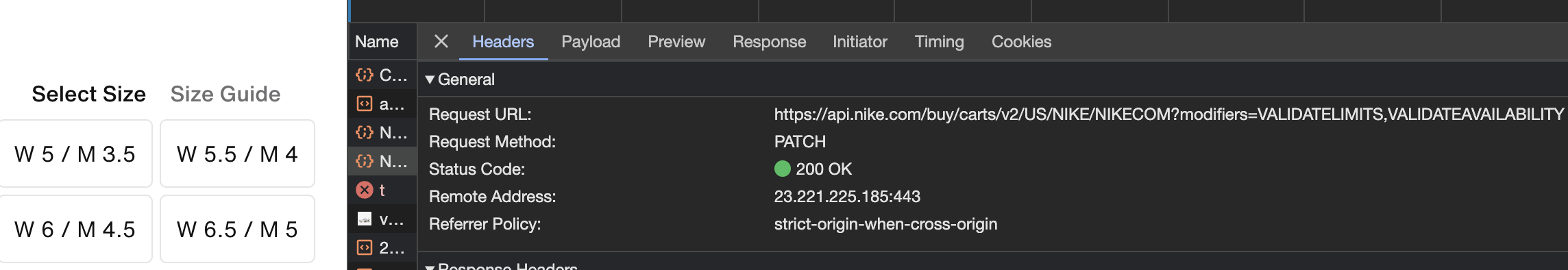Open the Size Guide link

[x=225, y=94]
